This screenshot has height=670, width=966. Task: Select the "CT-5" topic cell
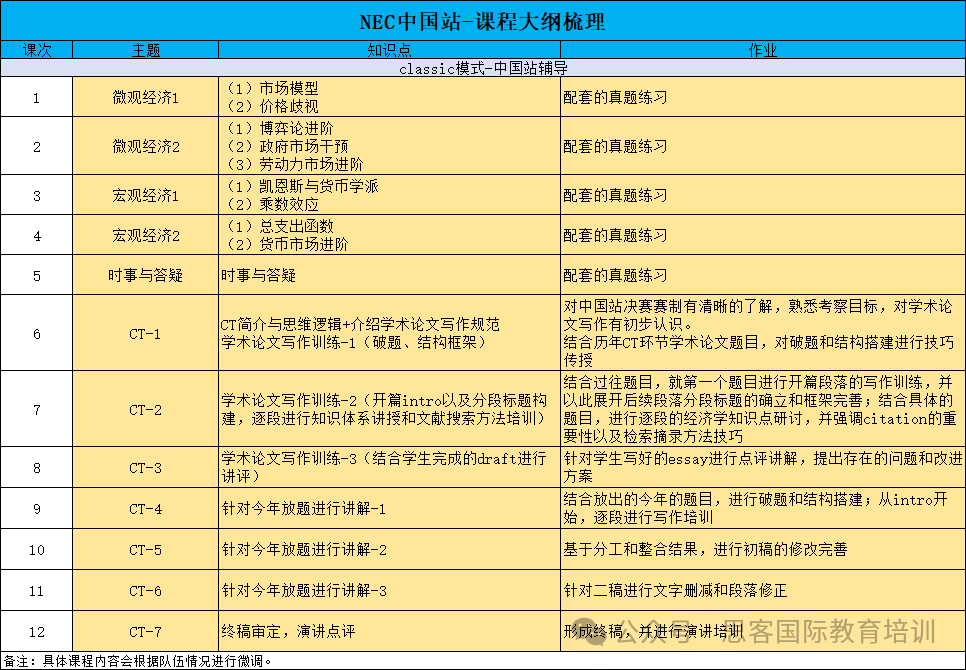(x=145, y=549)
